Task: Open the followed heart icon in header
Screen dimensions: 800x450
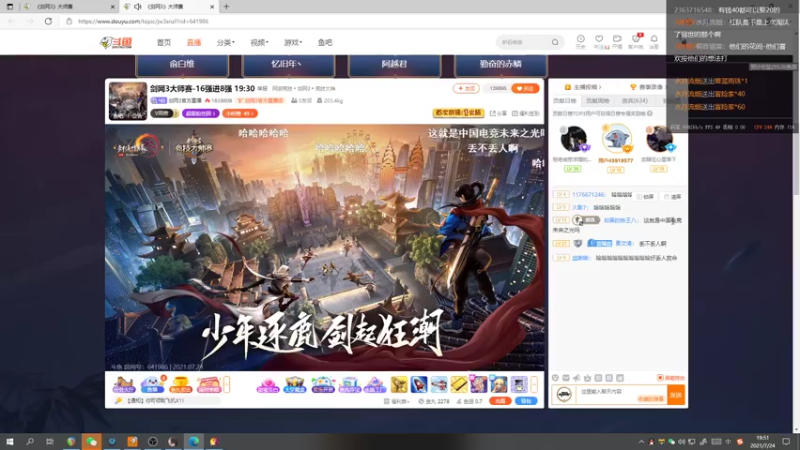Action: tap(599, 41)
